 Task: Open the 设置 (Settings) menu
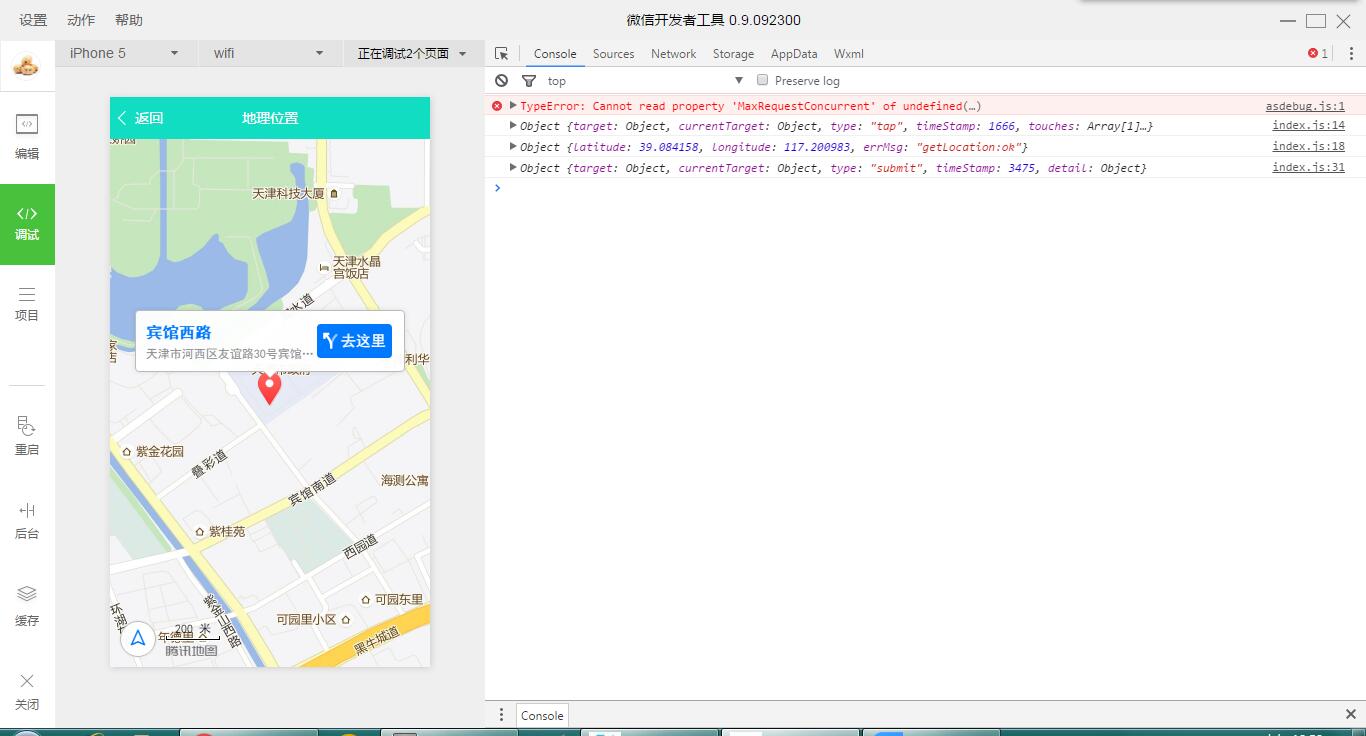(x=33, y=20)
